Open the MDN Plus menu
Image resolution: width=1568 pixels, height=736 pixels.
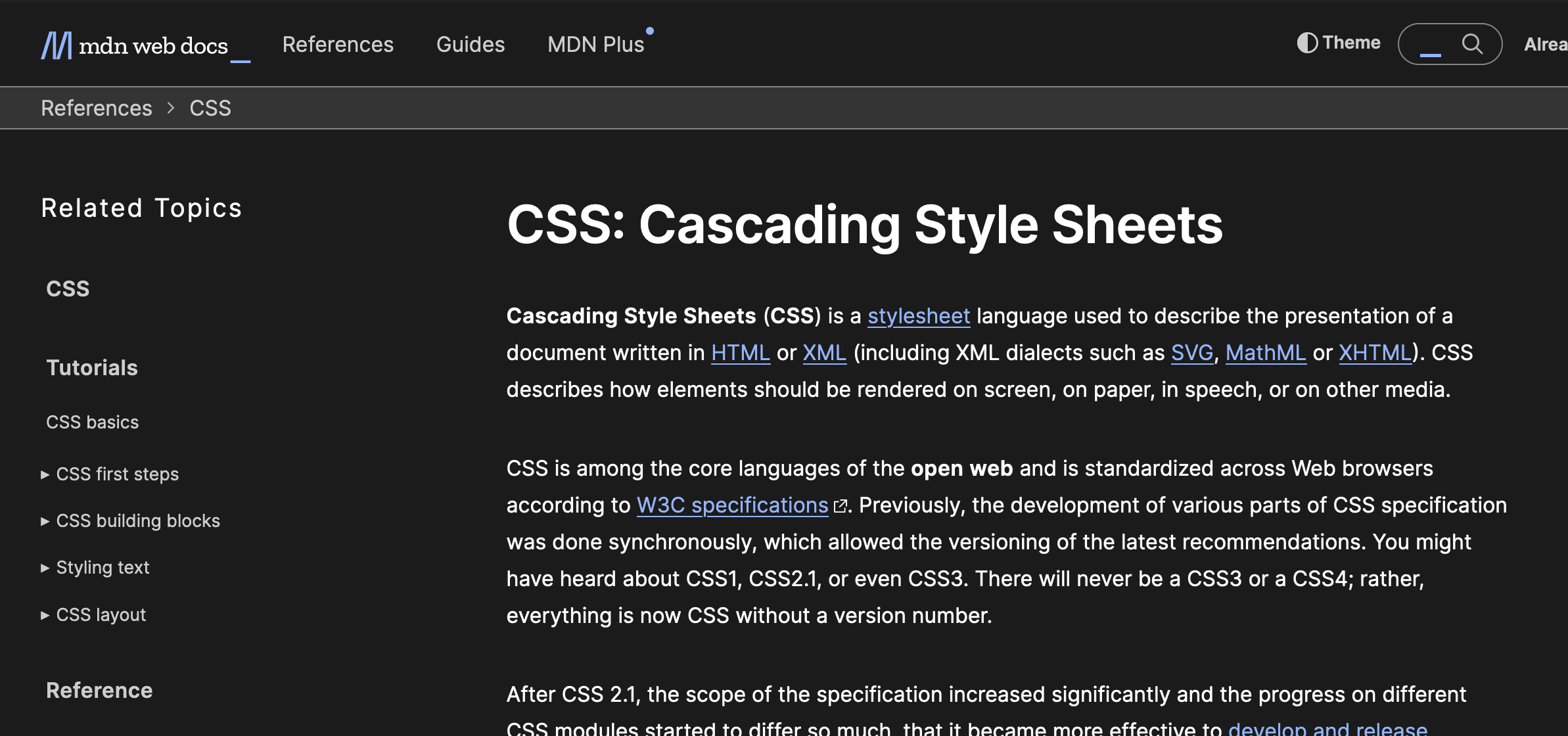coord(595,44)
